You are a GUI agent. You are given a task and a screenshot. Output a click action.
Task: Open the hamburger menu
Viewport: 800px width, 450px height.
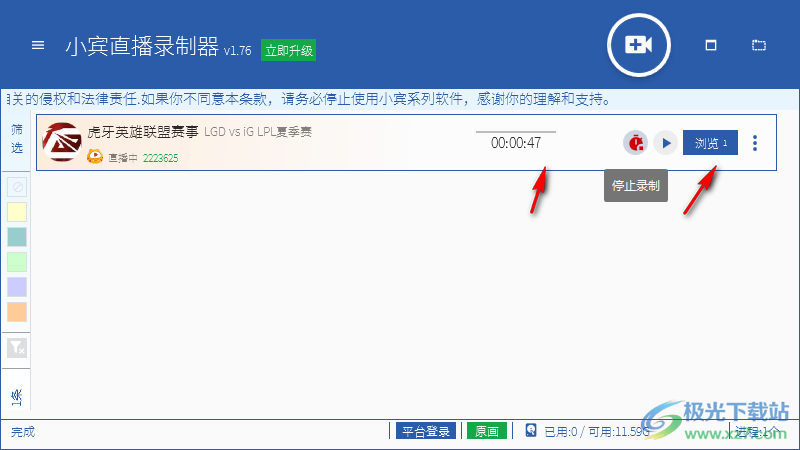38,45
